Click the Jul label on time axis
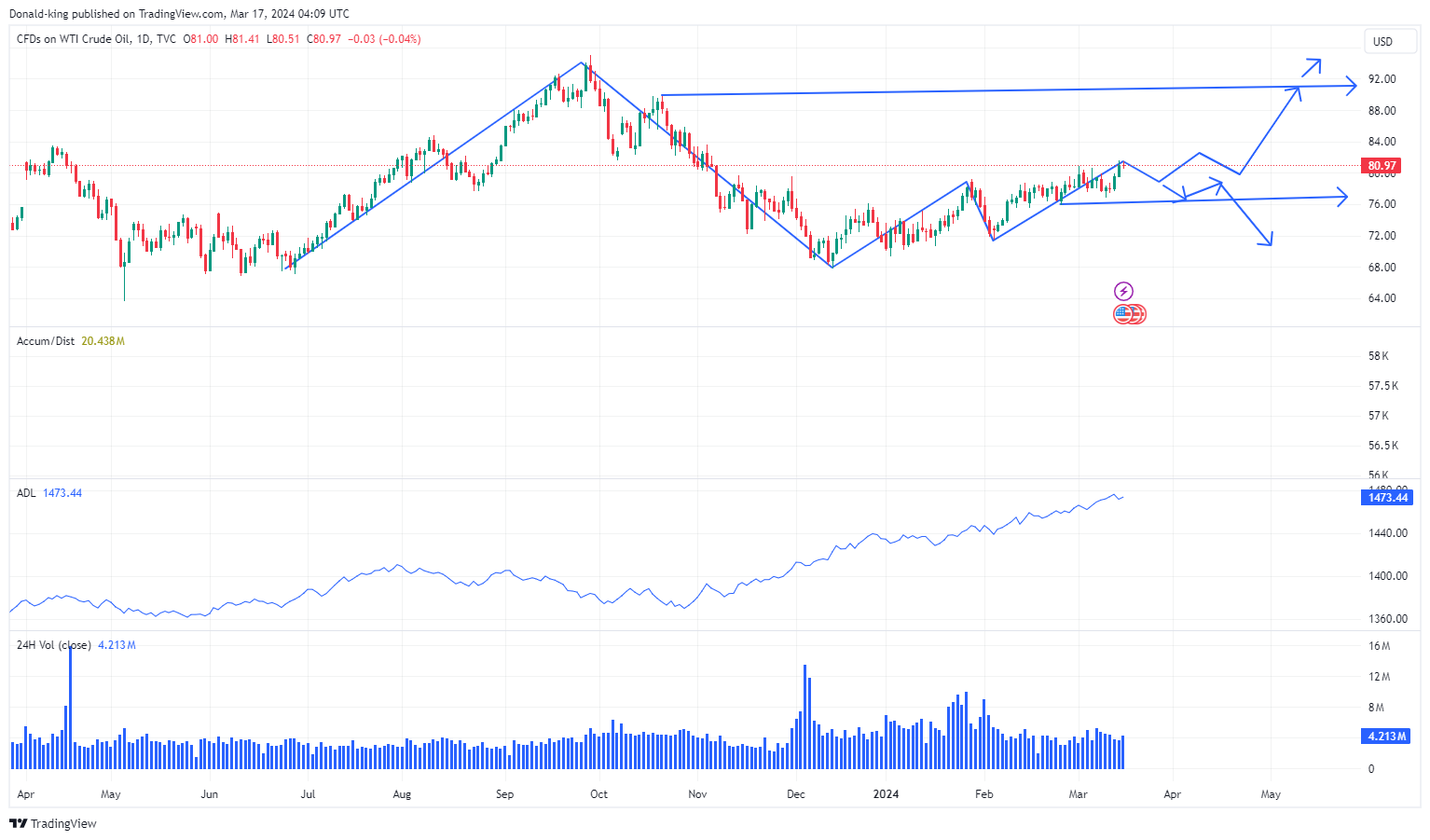 tap(308, 794)
